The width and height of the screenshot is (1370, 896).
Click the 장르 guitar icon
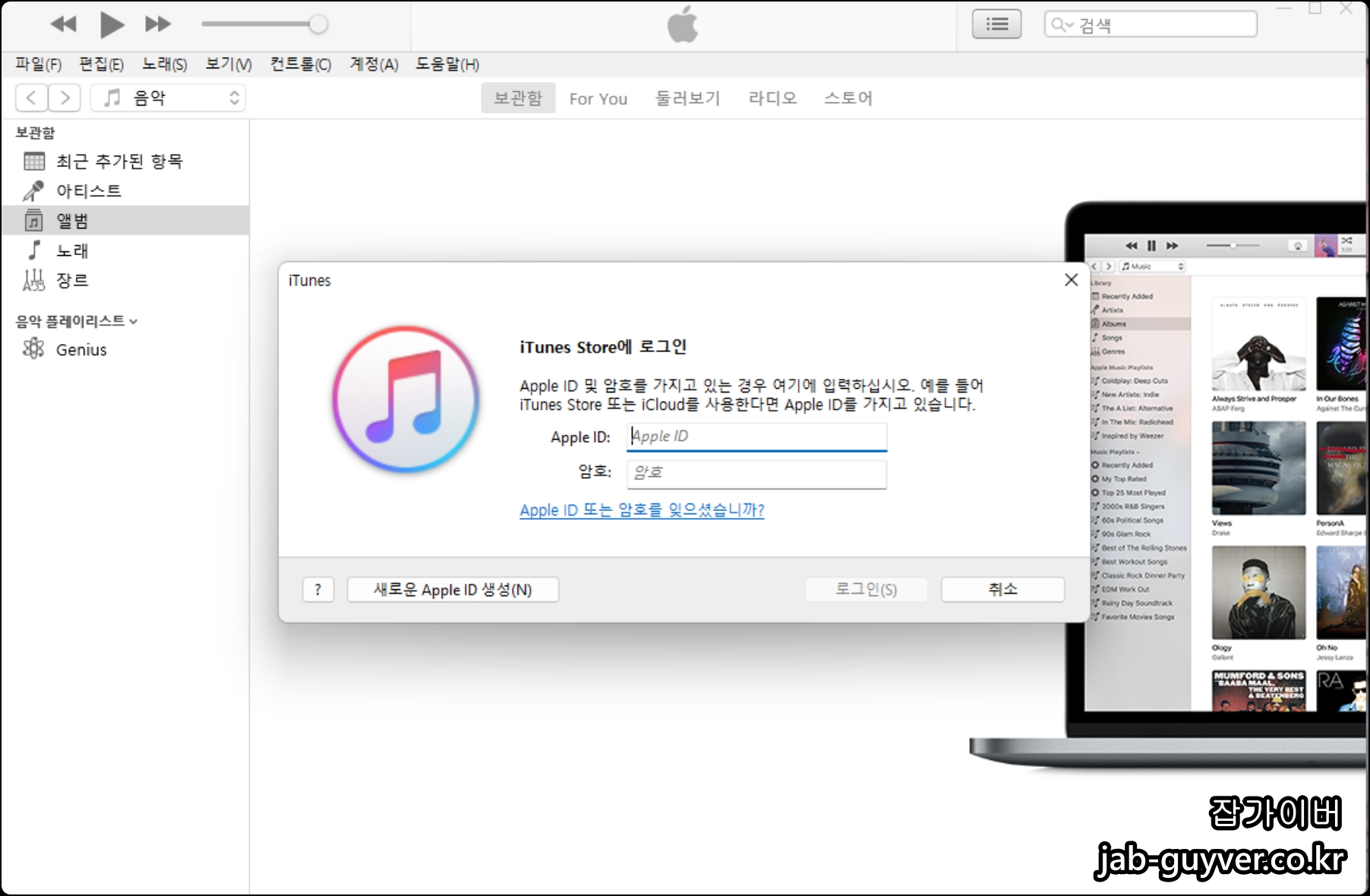[33, 280]
